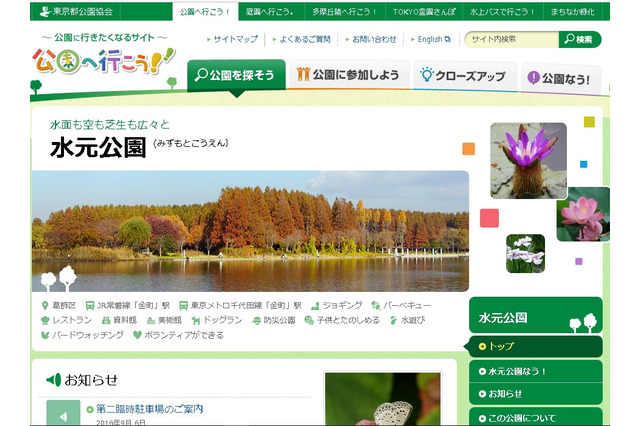640x426 pixels.
Task: Click the people icon in 公園に参加しよう
Action: click(x=303, y=74)
